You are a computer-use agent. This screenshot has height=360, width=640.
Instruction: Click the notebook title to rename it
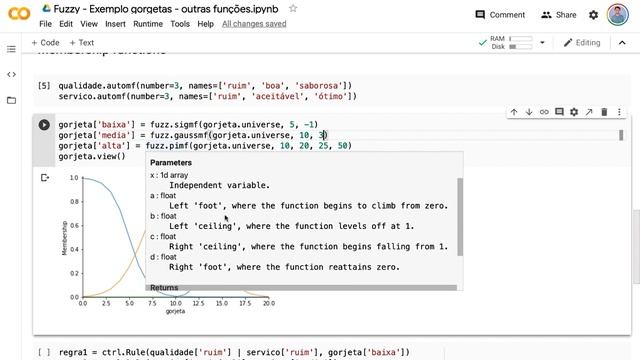[166, 9]
